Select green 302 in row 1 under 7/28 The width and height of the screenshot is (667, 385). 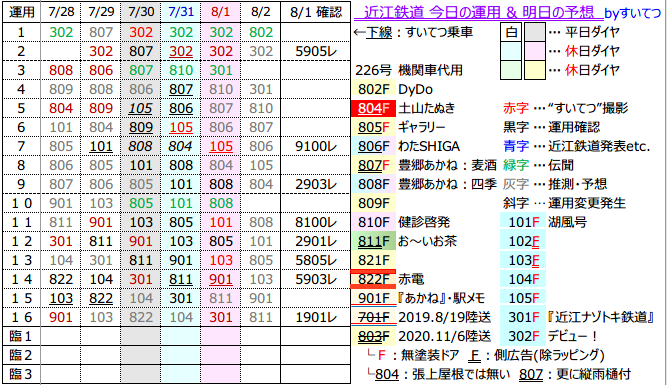[x=61, y=32]
